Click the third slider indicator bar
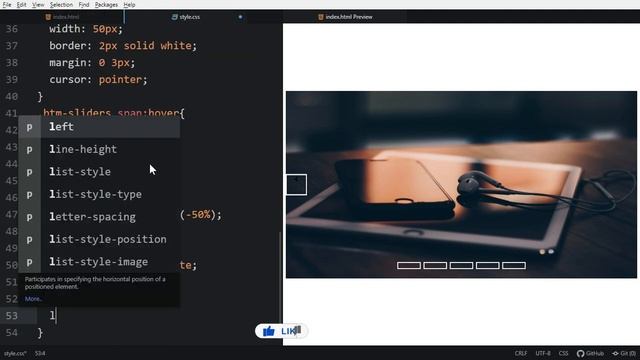The width and height of the screenshot is (640, 360). click(461, 266)
